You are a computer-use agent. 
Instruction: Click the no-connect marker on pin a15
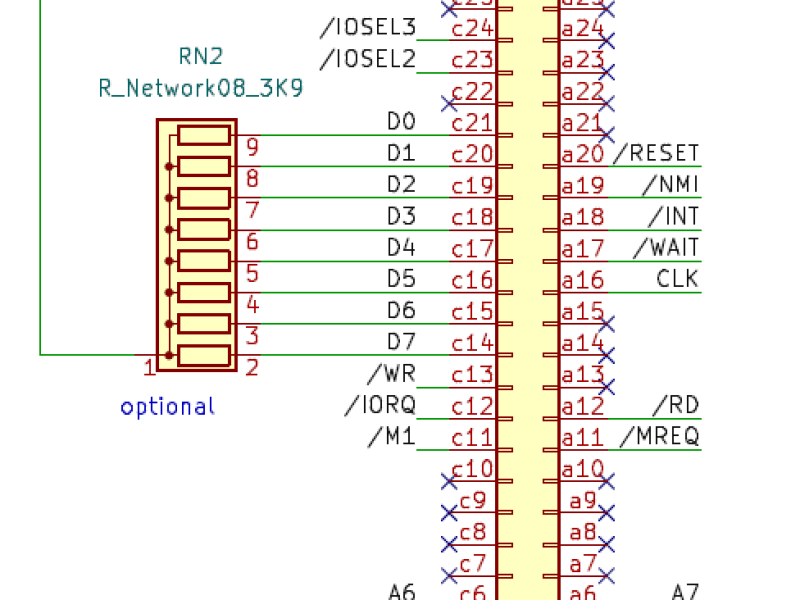coord(607,323)
